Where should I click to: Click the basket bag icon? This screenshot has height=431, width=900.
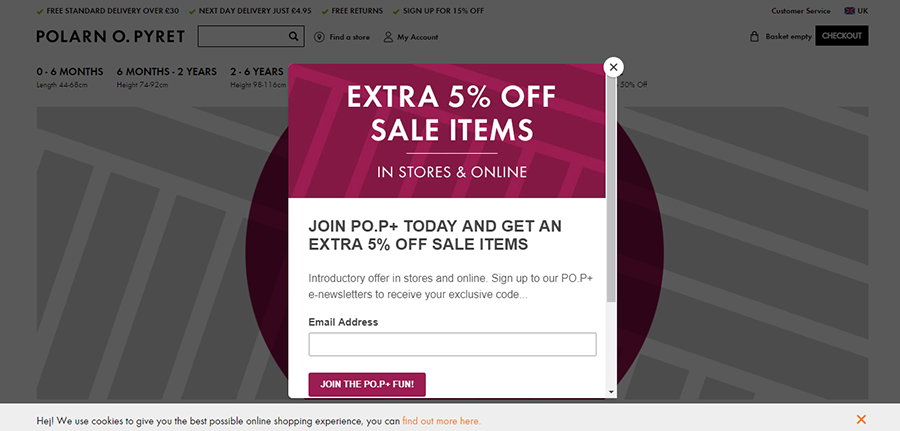coord(754,36)
